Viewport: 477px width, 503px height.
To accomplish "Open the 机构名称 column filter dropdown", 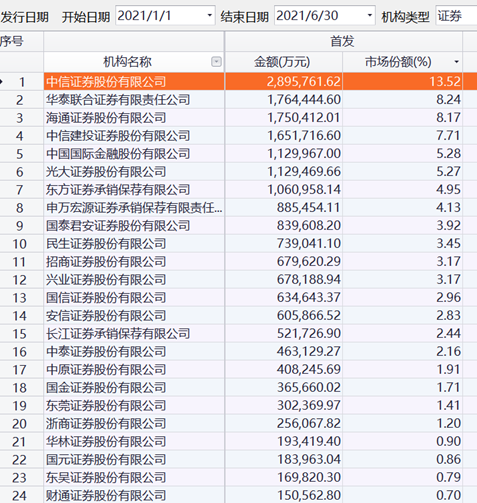I will (216, 62).
